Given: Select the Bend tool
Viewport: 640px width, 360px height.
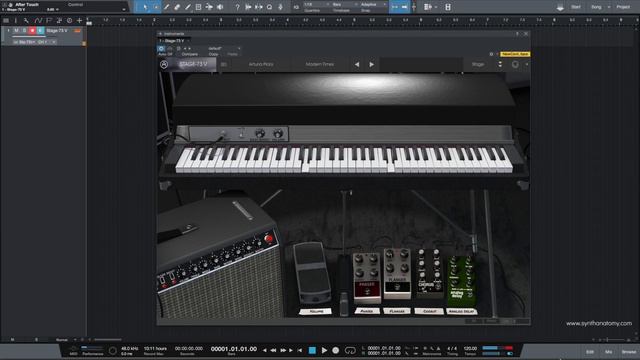Looking at the screenshot, I should tap(209, 7).
